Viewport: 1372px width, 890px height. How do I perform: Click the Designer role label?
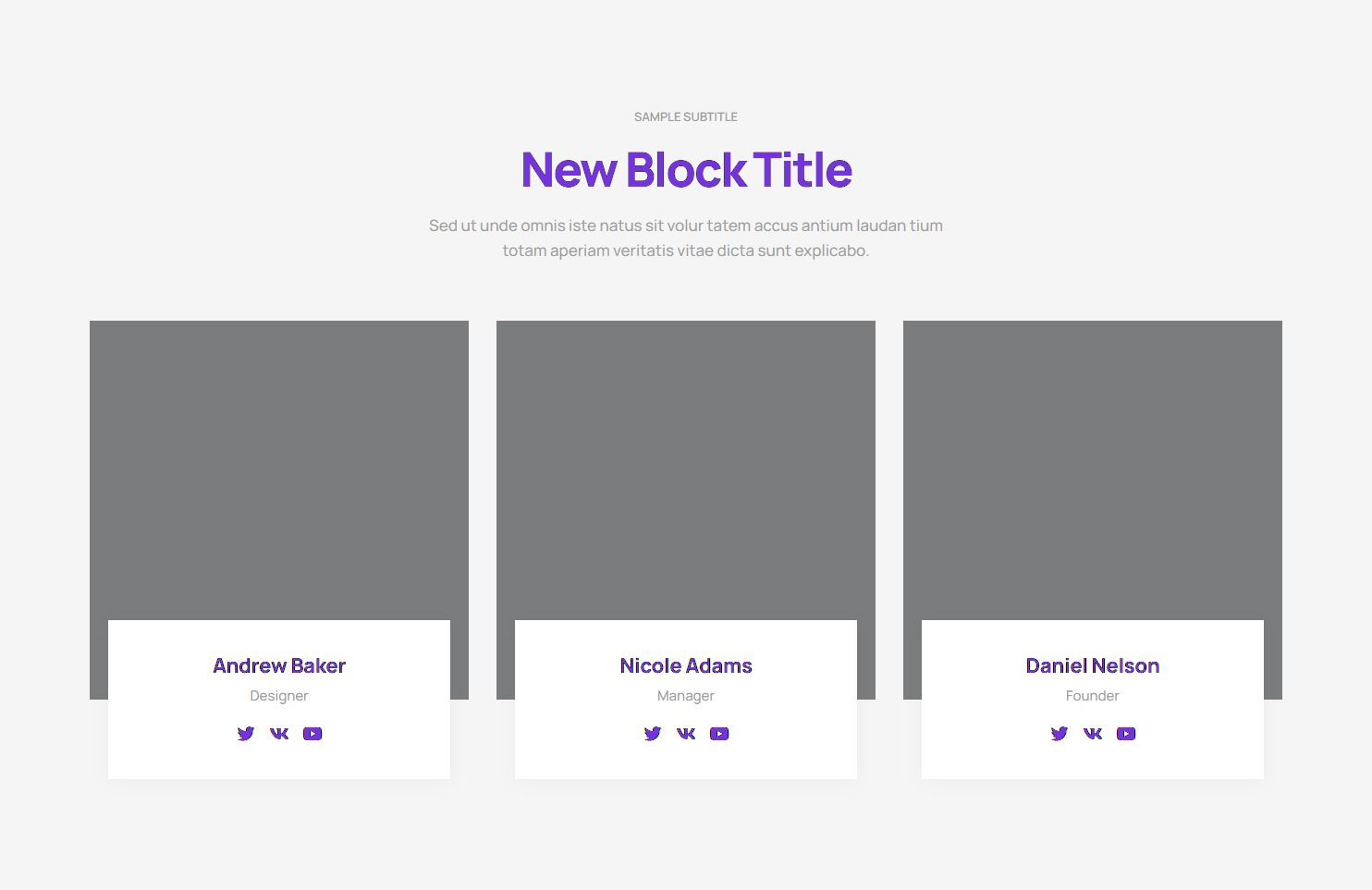(x=279, y=696)
